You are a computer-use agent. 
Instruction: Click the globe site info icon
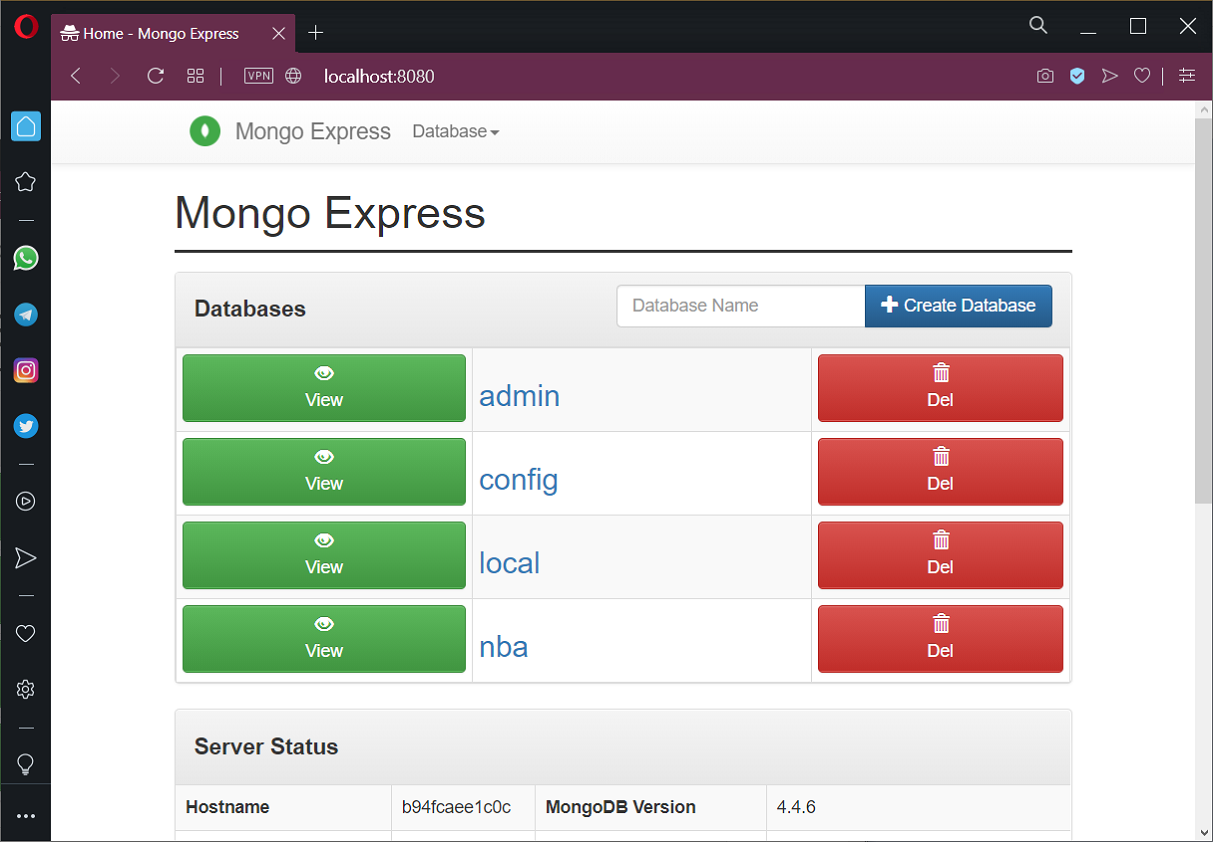pyautogui.click(x=293, y=76)
